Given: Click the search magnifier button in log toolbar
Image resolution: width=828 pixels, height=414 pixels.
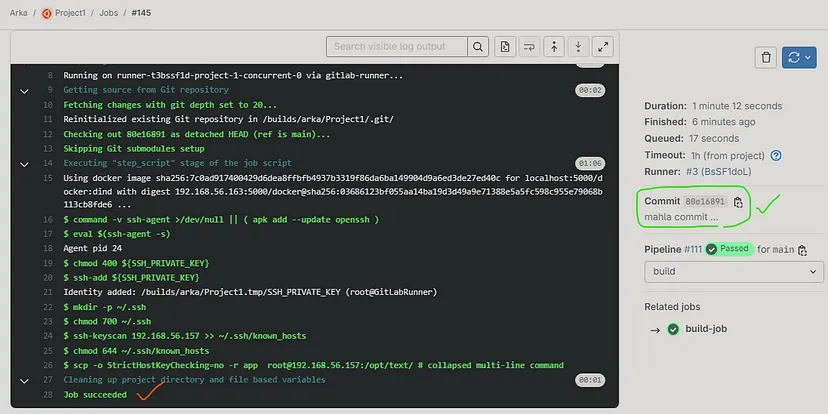Looking at the screenshot, I should (x=477, y=46).
